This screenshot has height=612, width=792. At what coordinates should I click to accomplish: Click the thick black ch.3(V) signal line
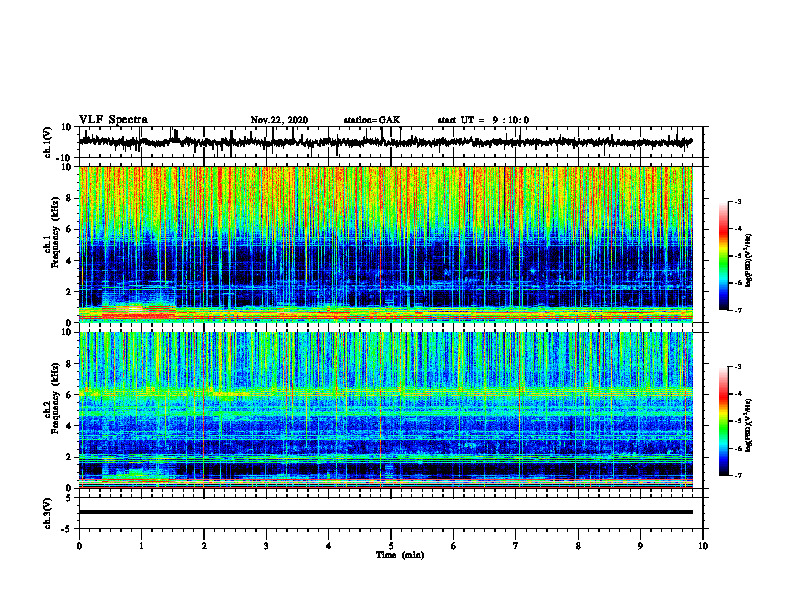tap(386, 512)
